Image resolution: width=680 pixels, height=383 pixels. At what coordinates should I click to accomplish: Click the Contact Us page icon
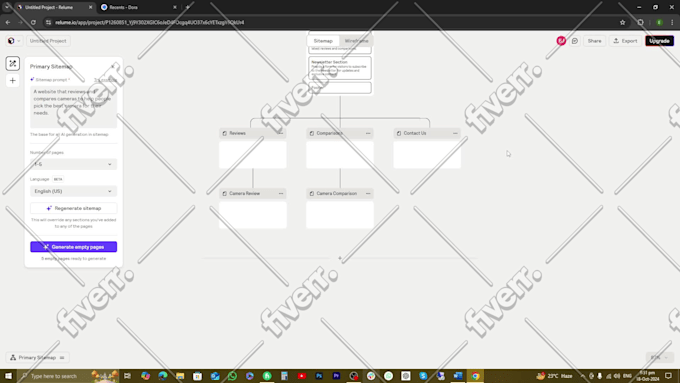399,133
